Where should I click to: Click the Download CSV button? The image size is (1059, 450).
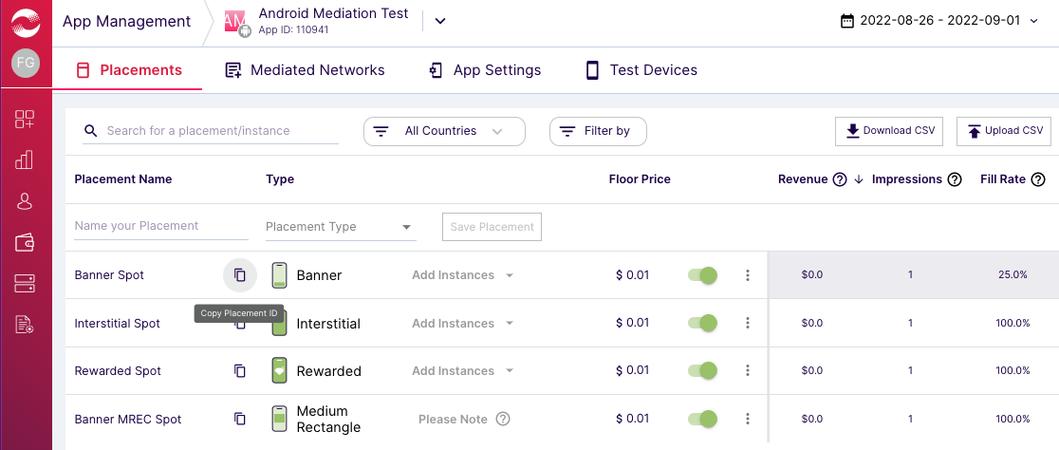pos(890,131)
